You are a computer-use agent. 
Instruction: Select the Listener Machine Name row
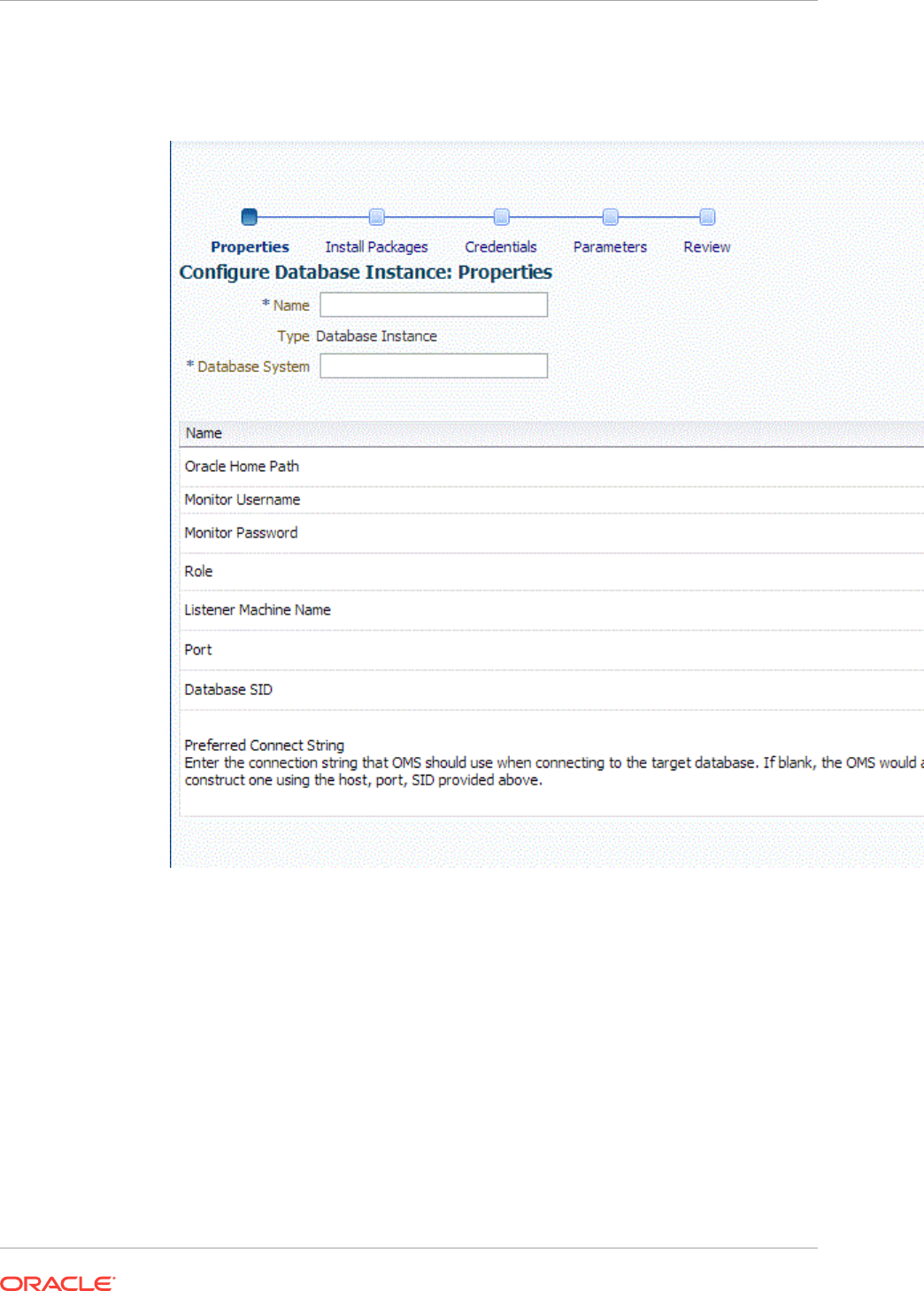pyautogui.click(x=551, y=610)
